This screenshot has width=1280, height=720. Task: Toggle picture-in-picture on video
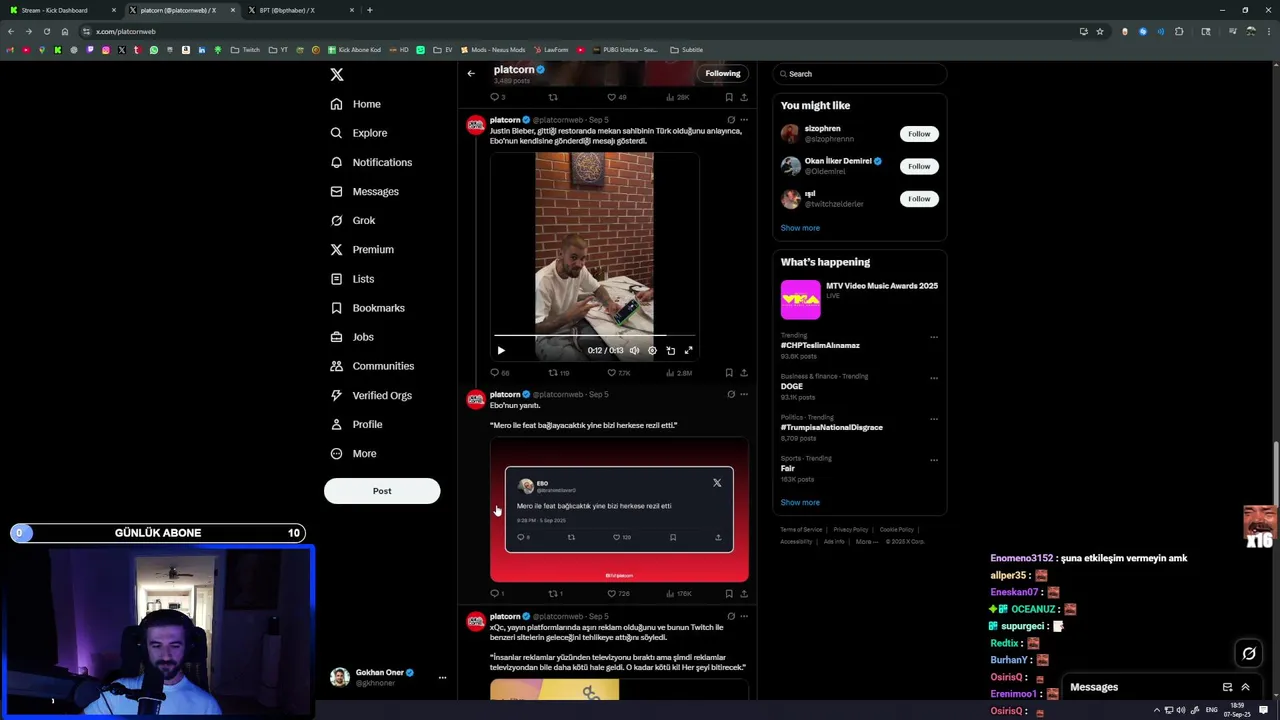click(x=671, y=351)
